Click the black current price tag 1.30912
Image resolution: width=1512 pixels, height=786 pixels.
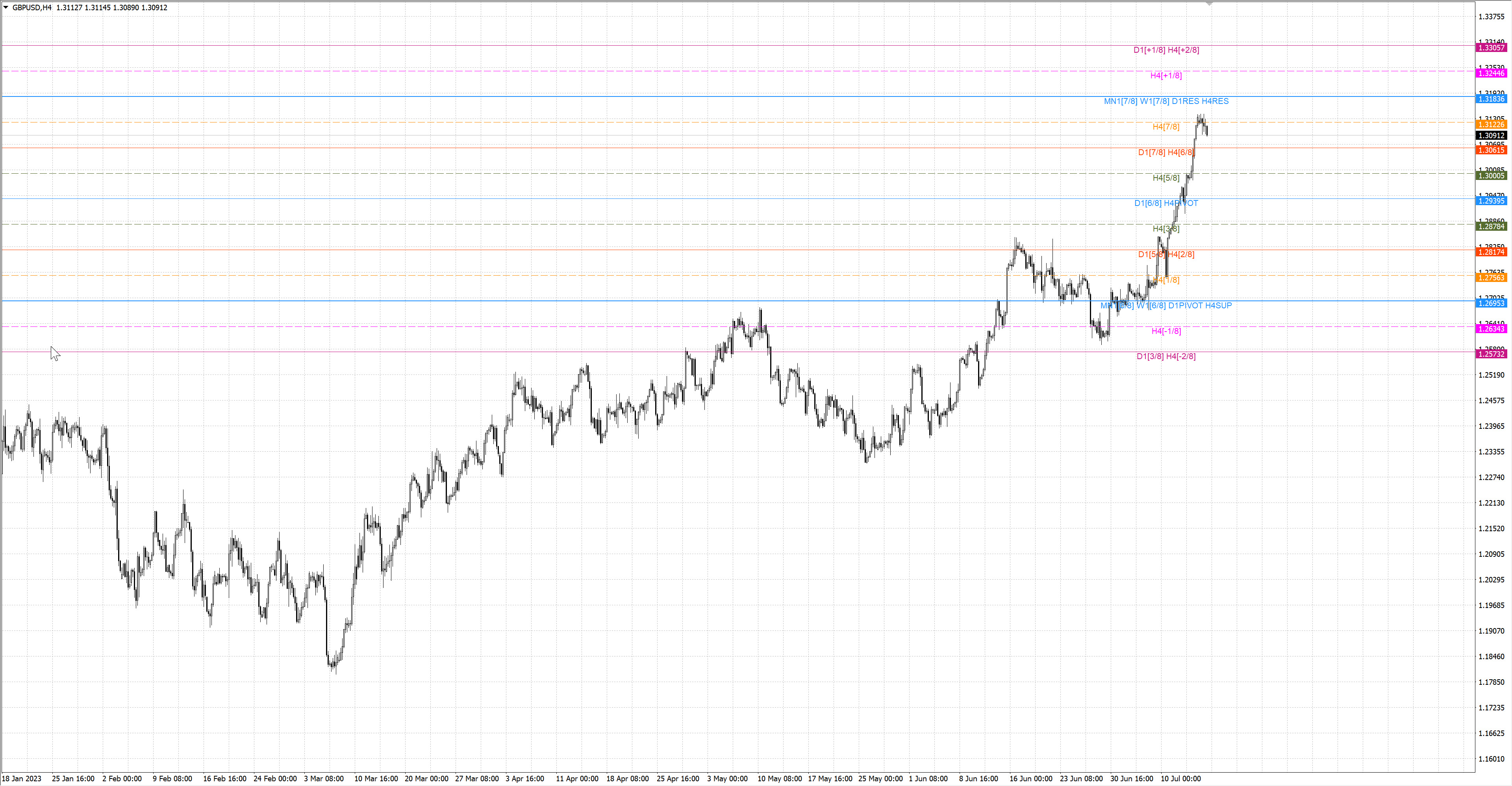point(1491,135)
